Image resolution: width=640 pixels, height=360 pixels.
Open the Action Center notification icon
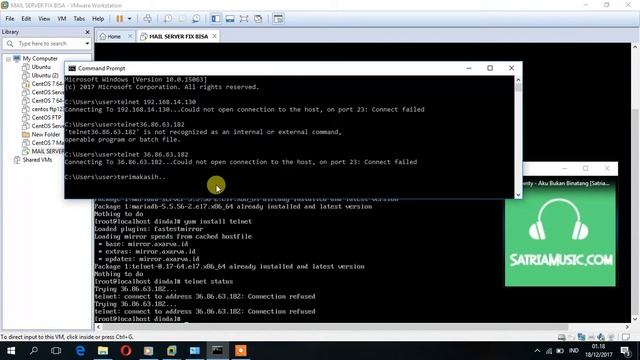pos(626,351)
